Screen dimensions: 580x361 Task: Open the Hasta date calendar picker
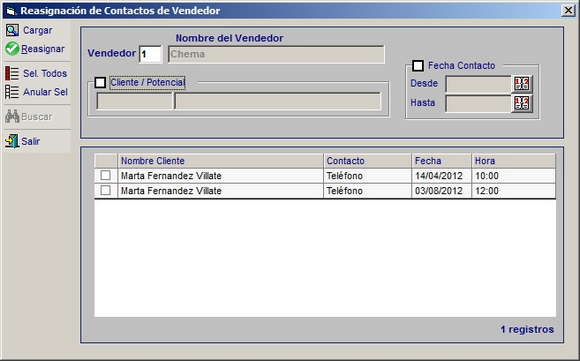(x=522, y=103)
